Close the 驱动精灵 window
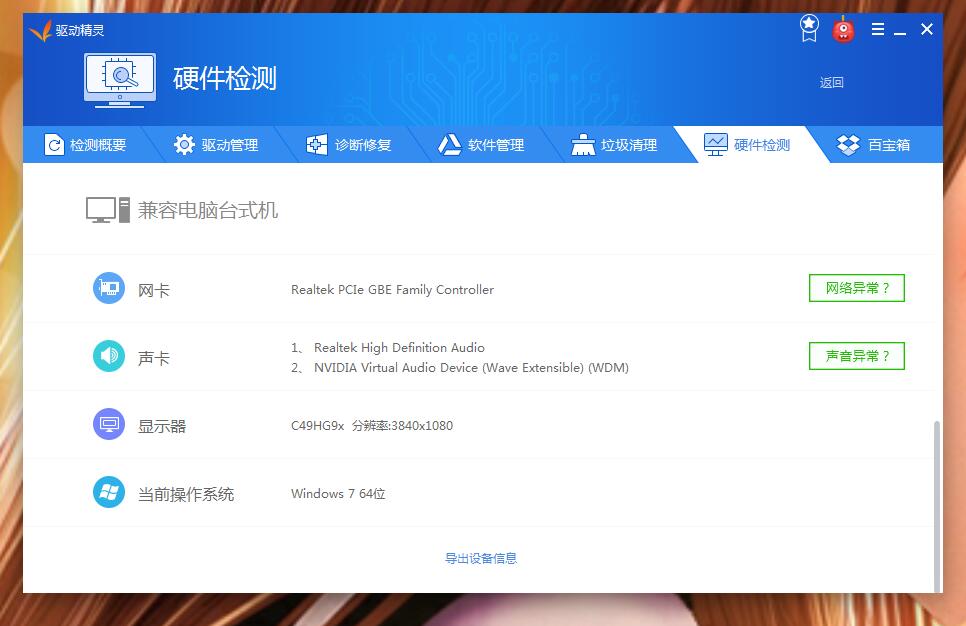 927,29
